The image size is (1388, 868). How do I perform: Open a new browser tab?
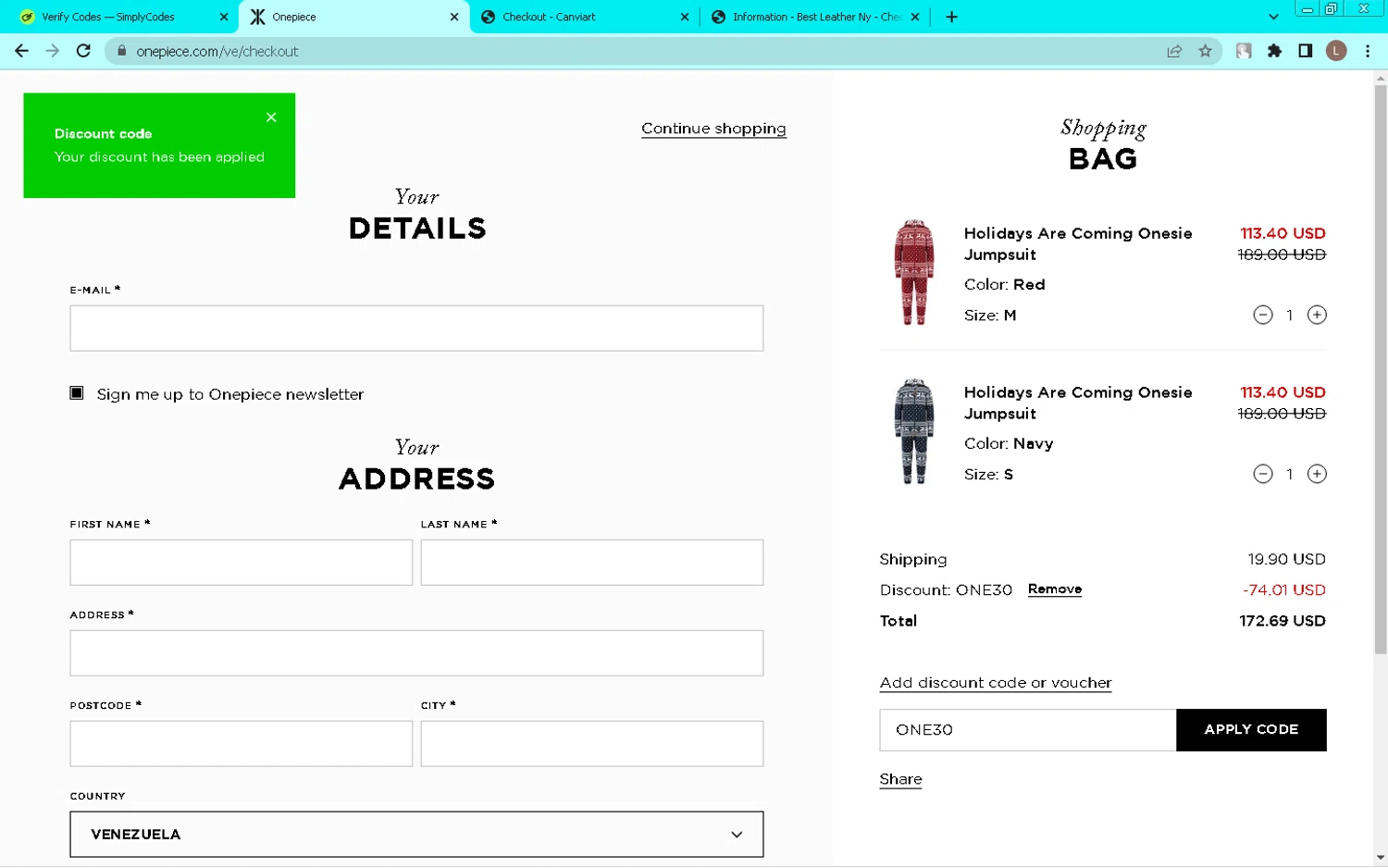[951, 17]
